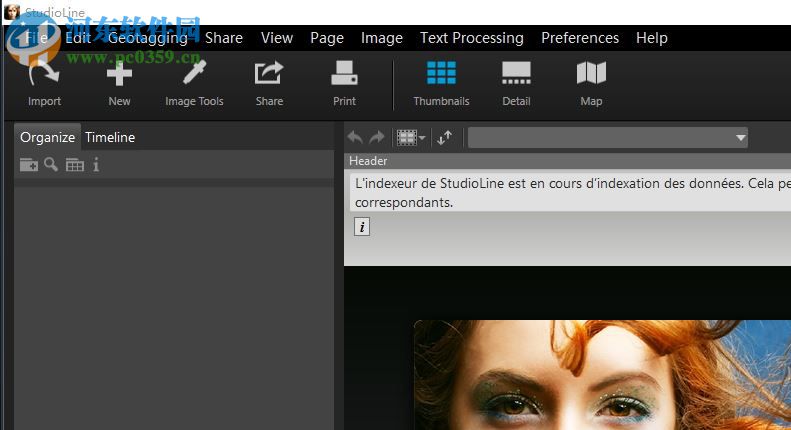Screen dimensions: 791x430
Task: Open the Share menu in the menu bar
Action: click(x=224, y=38)
